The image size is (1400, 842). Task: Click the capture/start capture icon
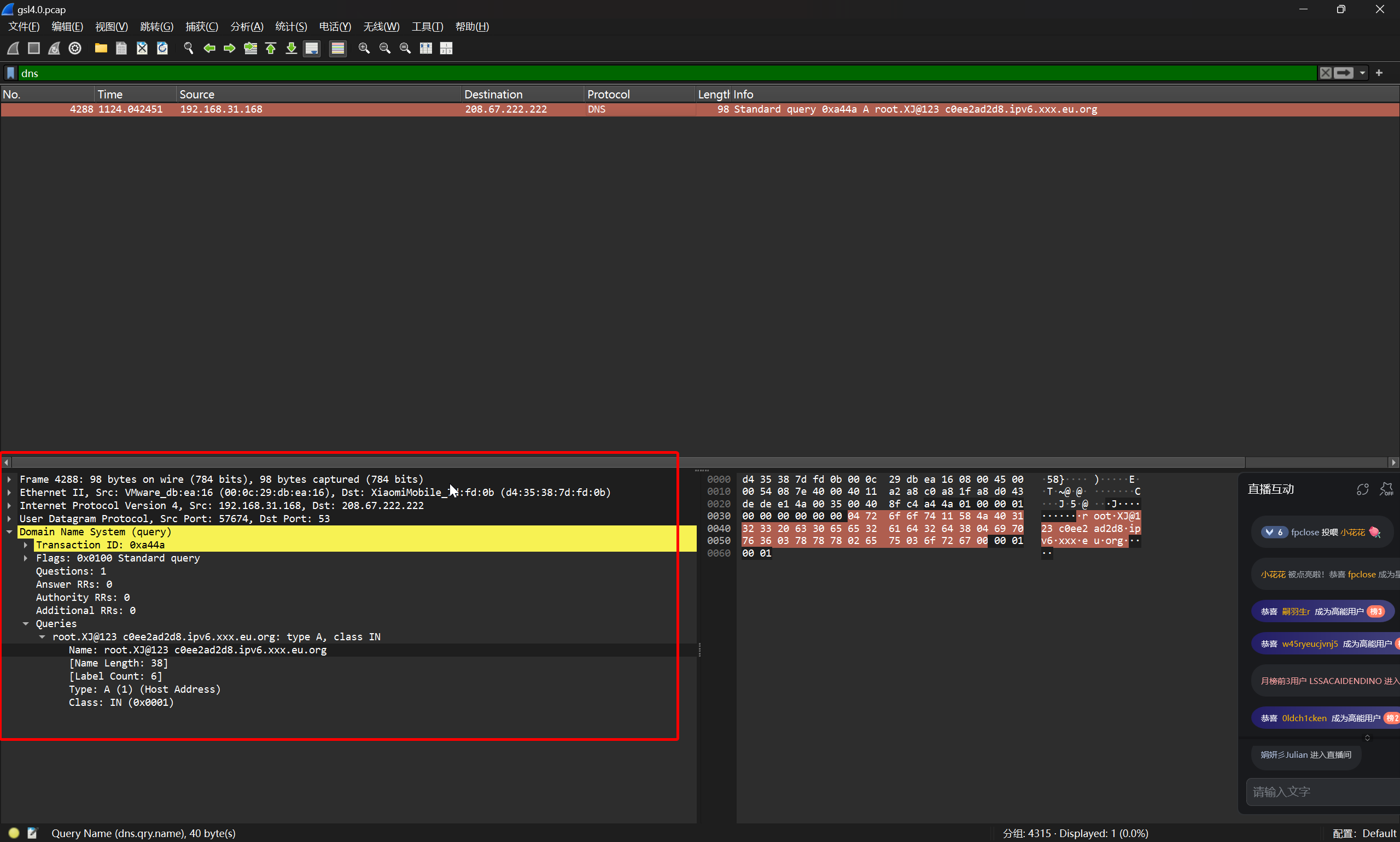point(15,48)
